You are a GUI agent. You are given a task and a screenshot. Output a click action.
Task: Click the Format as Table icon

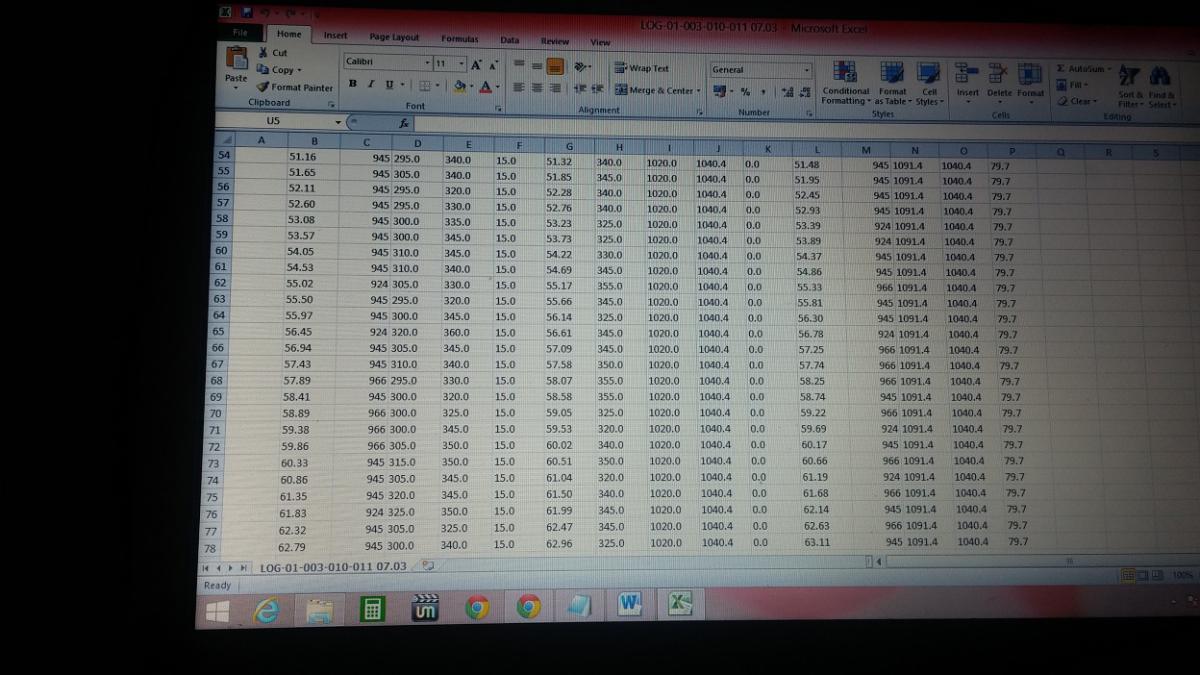(x=891, y=73)
